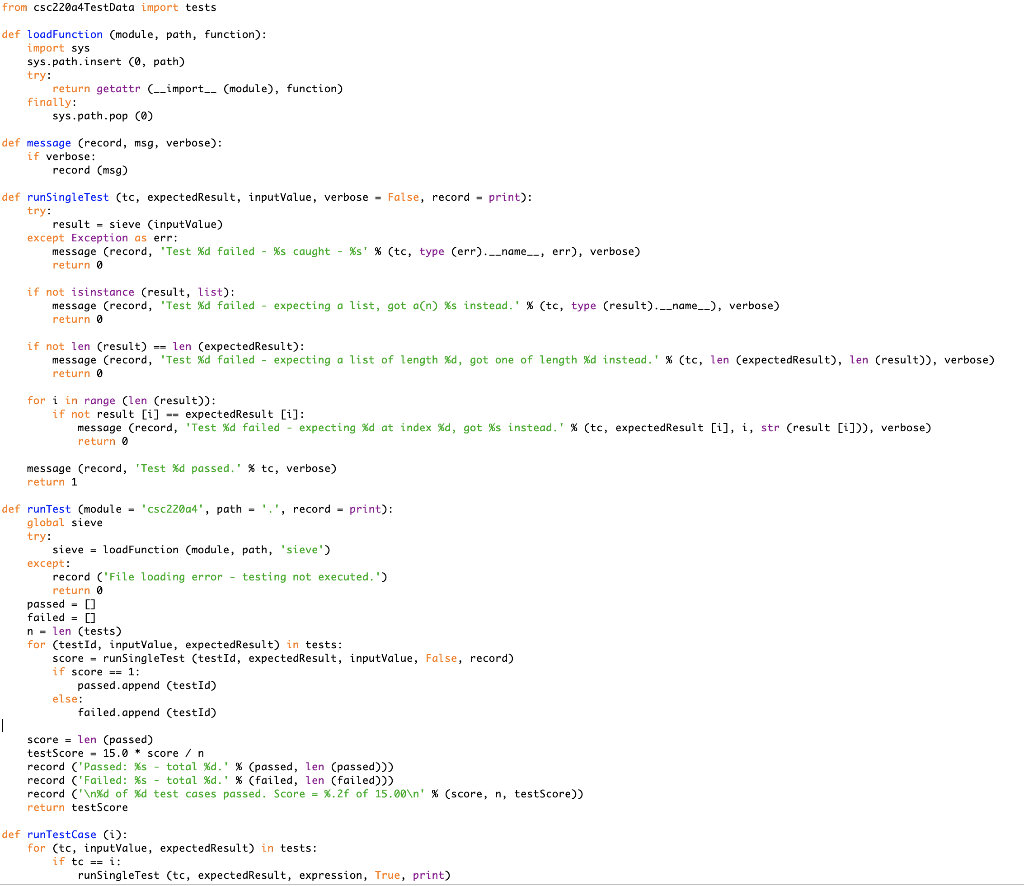Click 'score = runSingleTest (testId, ...' line

[x=283, y=659]
